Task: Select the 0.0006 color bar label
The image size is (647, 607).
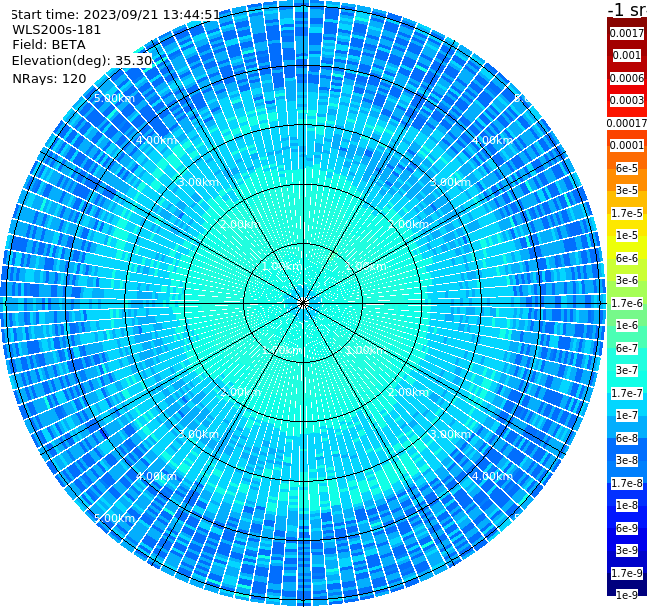Action: point(627,78)
